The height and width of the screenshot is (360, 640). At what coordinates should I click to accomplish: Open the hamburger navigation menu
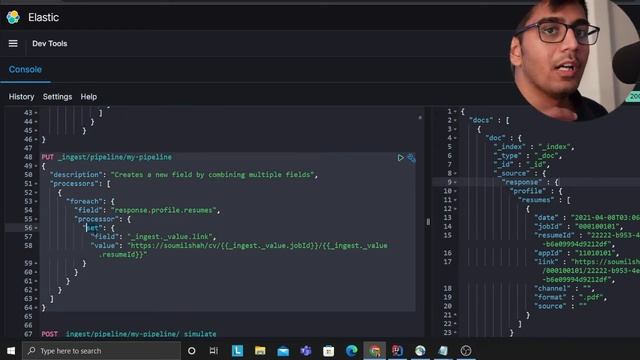pyautogui.click(x=13, y=43)
